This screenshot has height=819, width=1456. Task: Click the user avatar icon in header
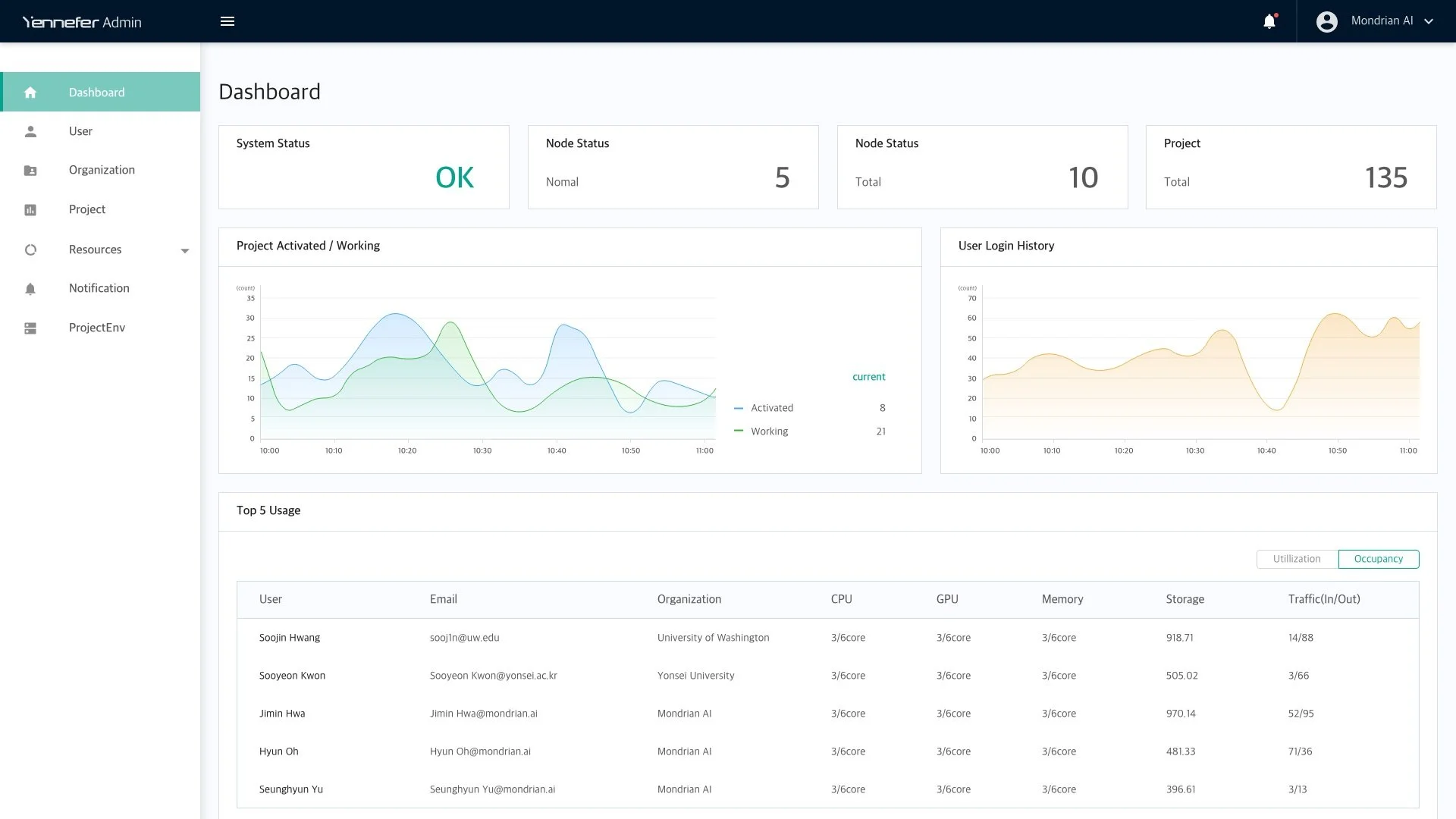tap(1326, 21)
